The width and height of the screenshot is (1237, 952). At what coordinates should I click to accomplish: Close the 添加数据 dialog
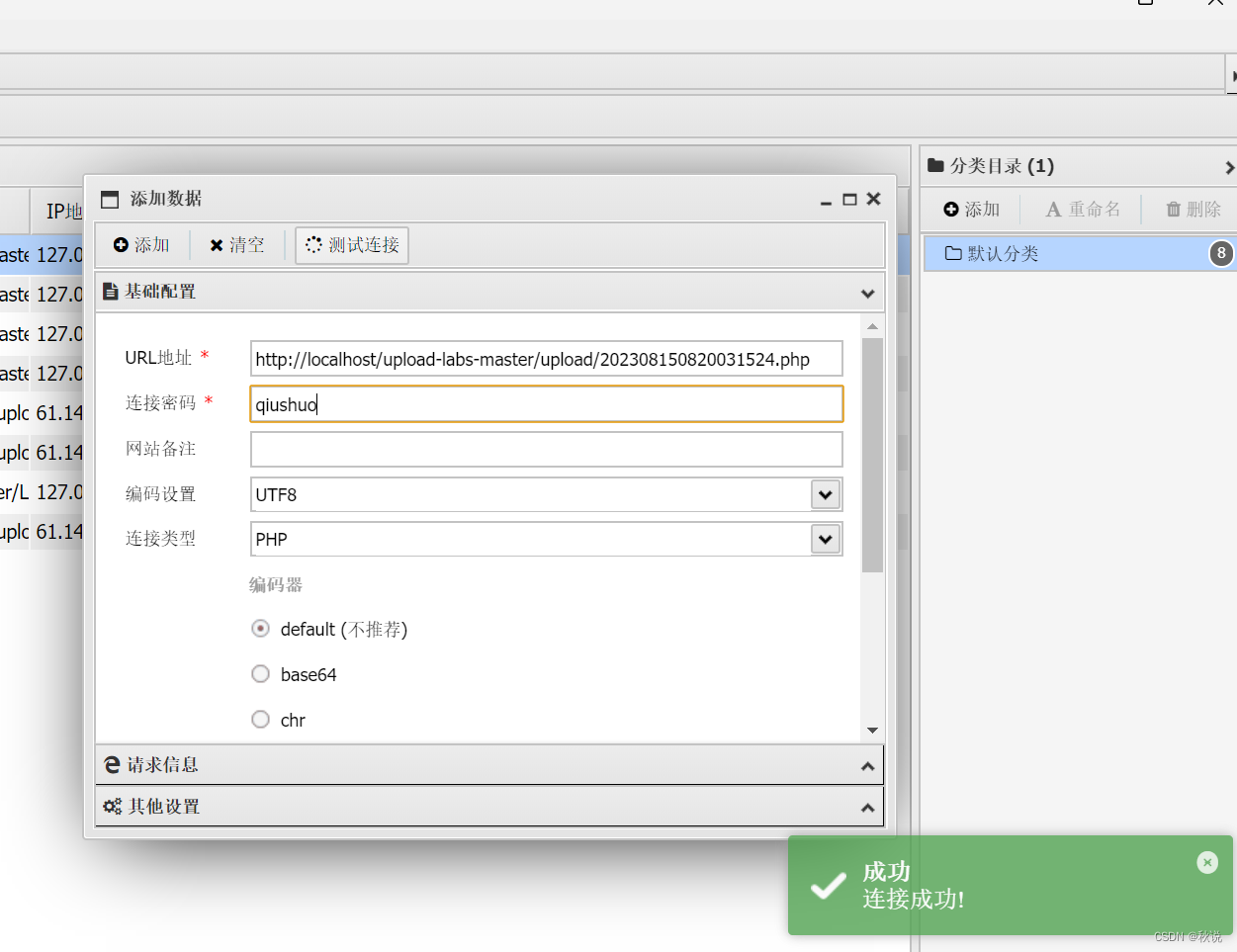[874, 199]
